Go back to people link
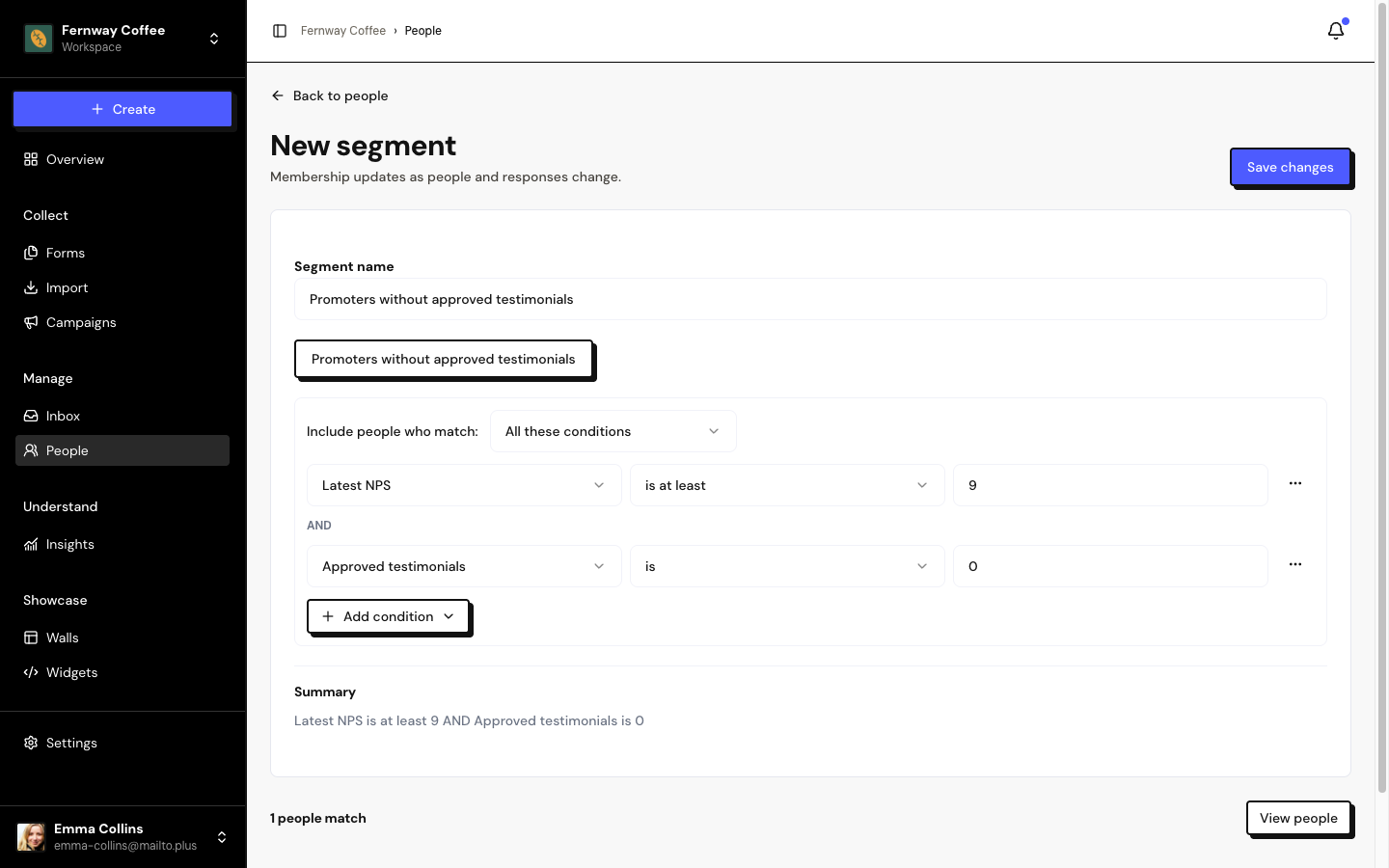This screenshot has height=868, width=1389. (330, 95)
